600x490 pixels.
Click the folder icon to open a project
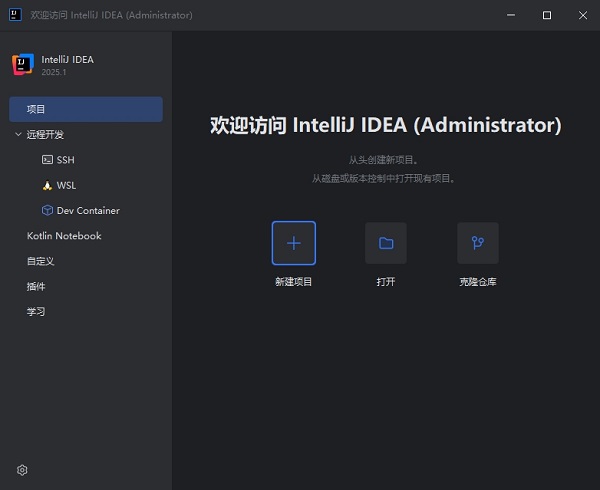tap(385, 243)
